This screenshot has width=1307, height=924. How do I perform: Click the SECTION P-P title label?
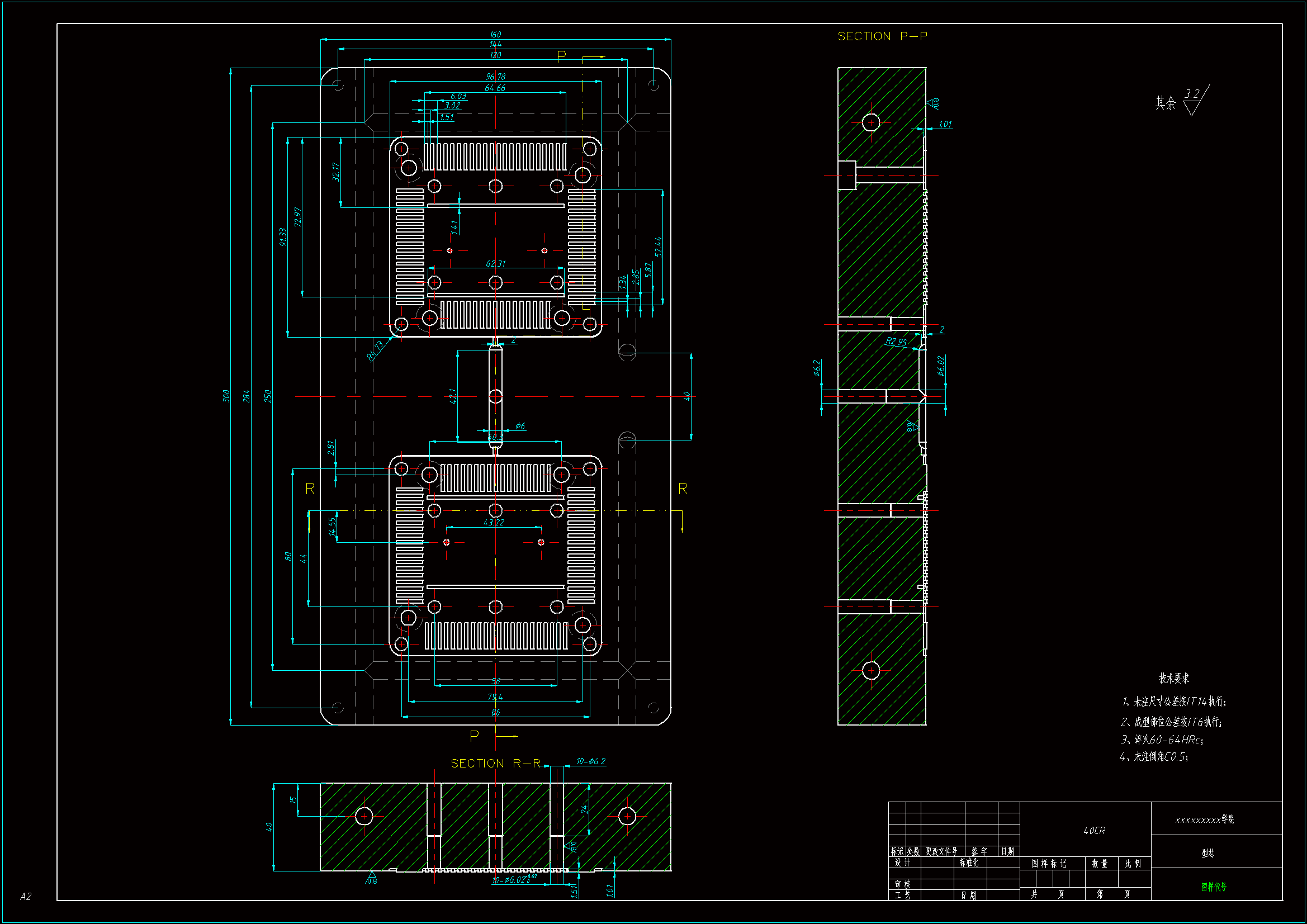click(882, 36)
